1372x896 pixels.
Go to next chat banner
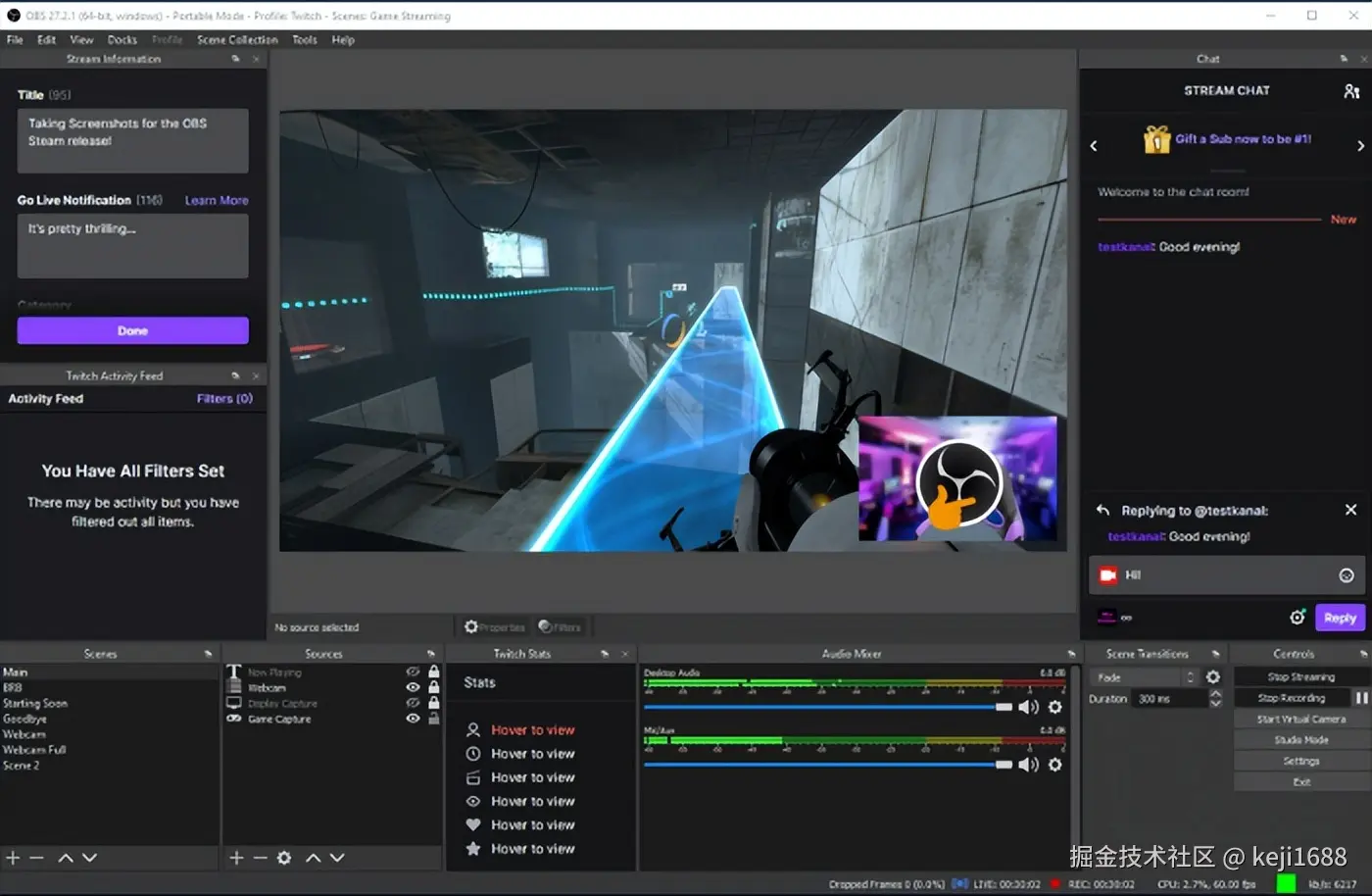click(x=1360, y=146)
